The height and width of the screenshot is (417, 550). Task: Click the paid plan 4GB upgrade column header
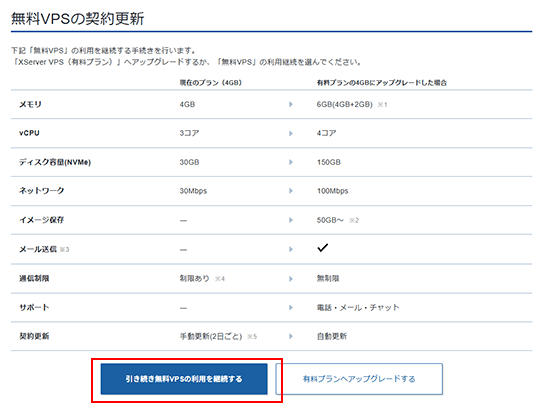[382, 83]
